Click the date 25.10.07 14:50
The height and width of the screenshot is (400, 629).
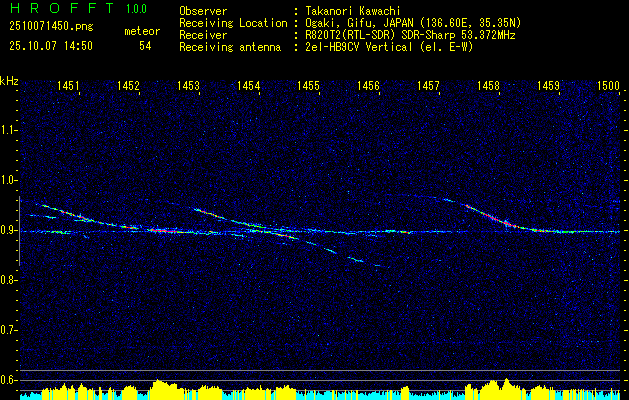pos(51,46)
